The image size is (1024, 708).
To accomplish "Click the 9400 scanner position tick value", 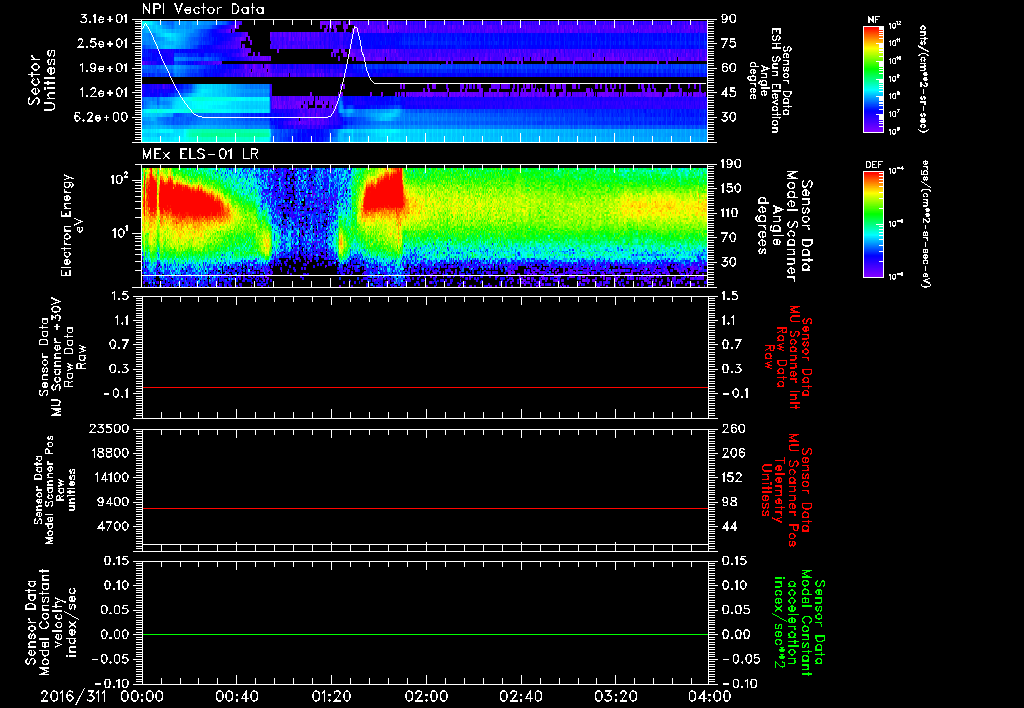I will [x=112, y=502].
